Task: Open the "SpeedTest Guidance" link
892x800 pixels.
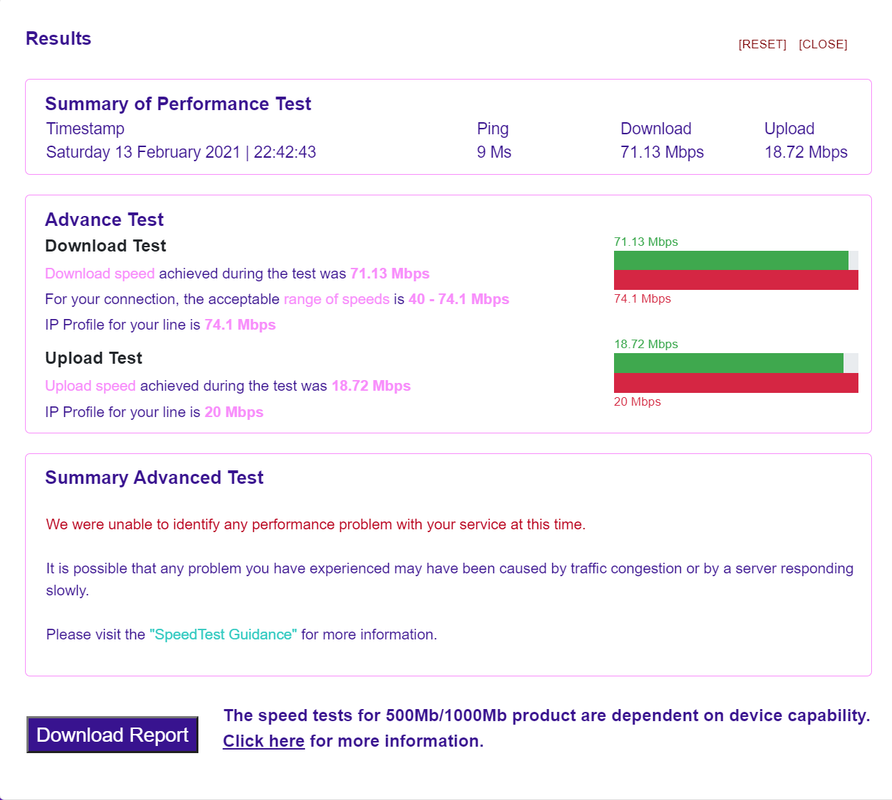Action: click(x=223, y=634)
